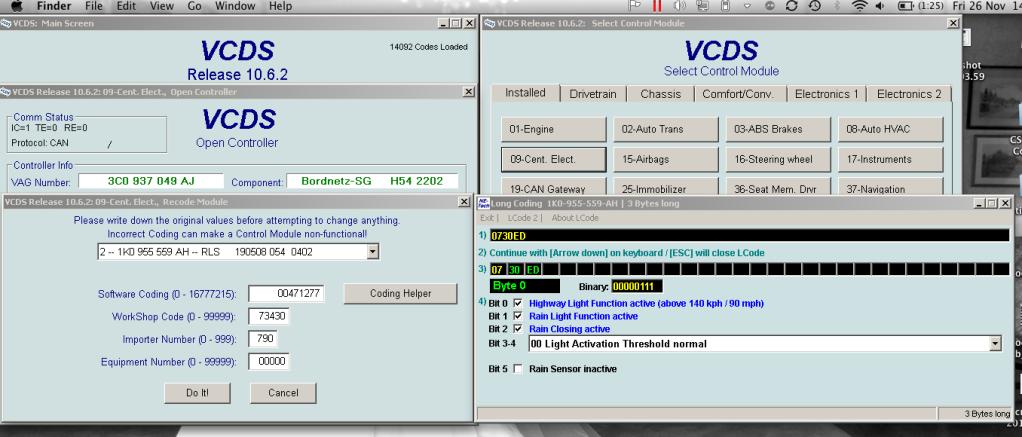The image size is (1022, 437).
Task: Click Long Coding window title icon
Action: pos(484,203)
